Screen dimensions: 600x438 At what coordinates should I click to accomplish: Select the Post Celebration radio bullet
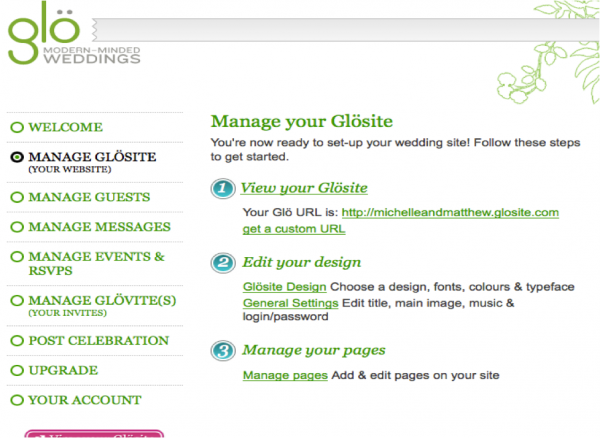tap(17, 340)
